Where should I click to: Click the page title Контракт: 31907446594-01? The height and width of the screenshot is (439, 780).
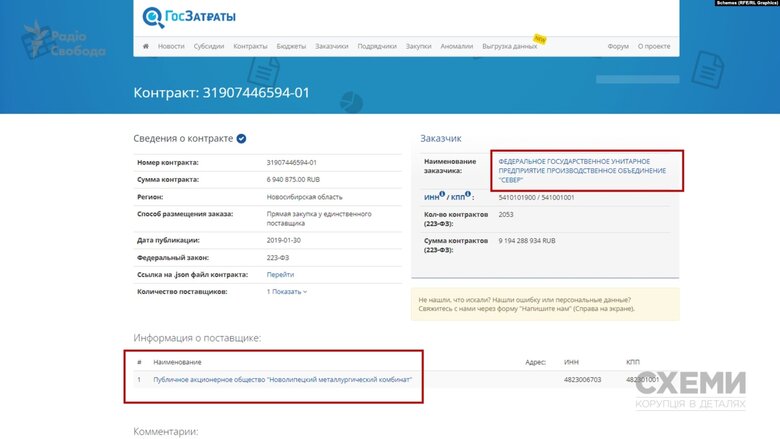click(221, 92)
